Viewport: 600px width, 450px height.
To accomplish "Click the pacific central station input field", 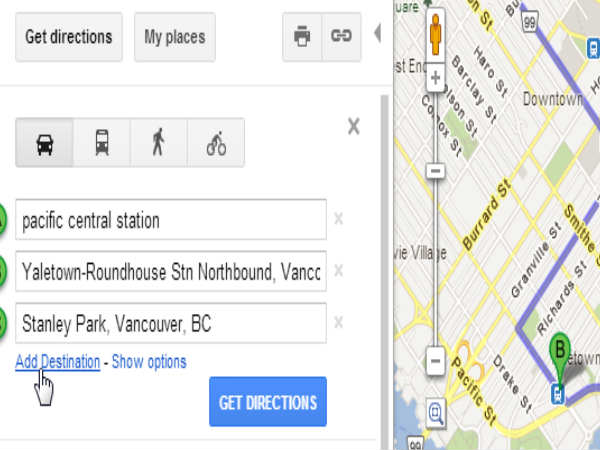I will 171,220.
